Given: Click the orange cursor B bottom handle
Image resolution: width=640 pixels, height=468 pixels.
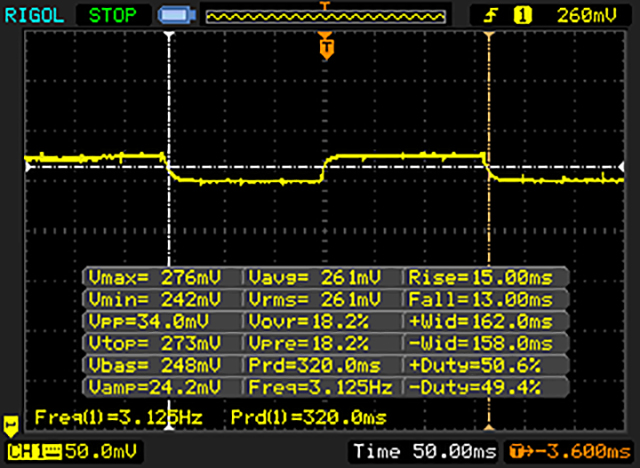Looking at the screenshot, I should pos(489,427).
